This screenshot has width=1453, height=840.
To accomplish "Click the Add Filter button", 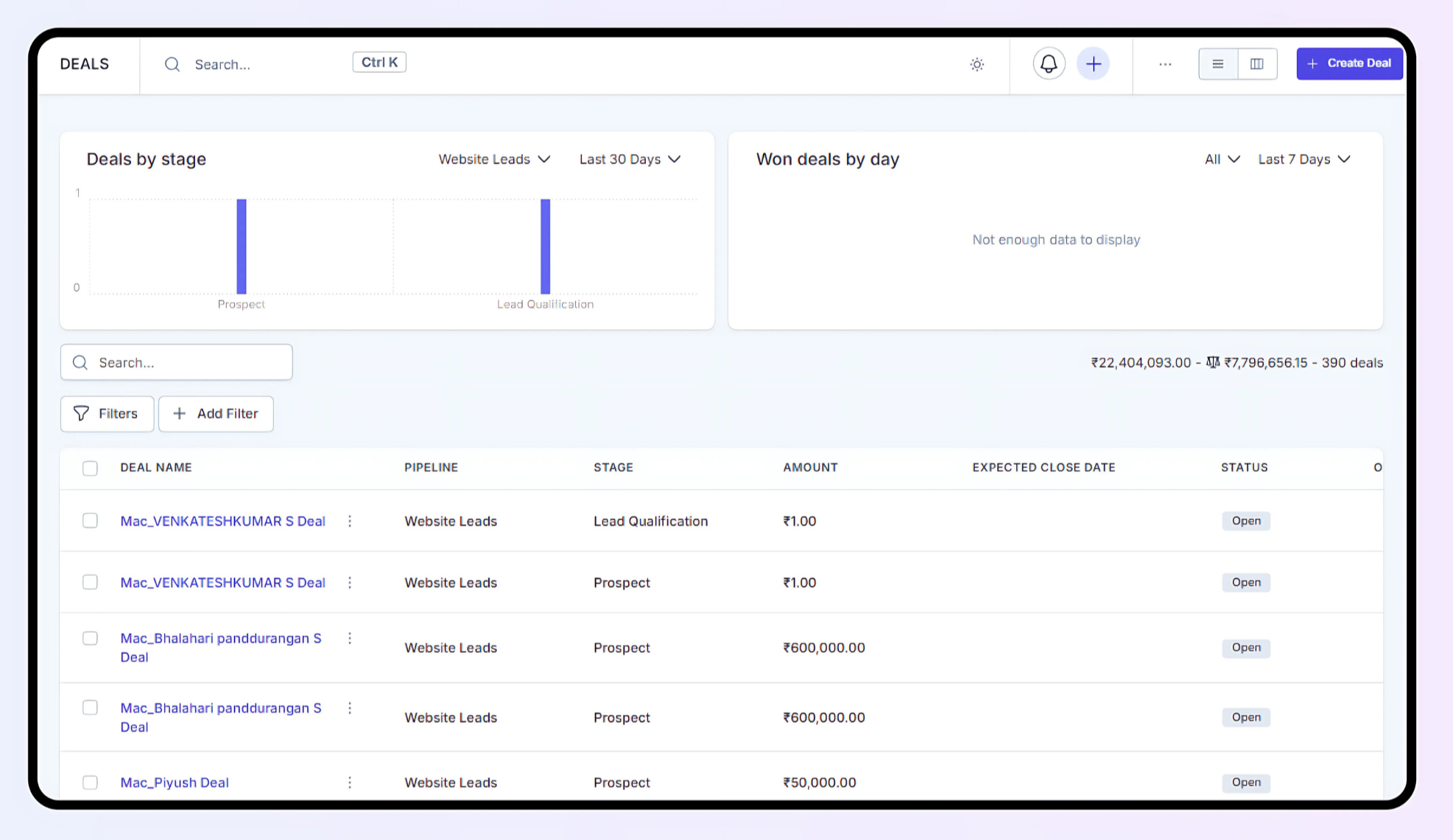I will click(x=216, y=414).
